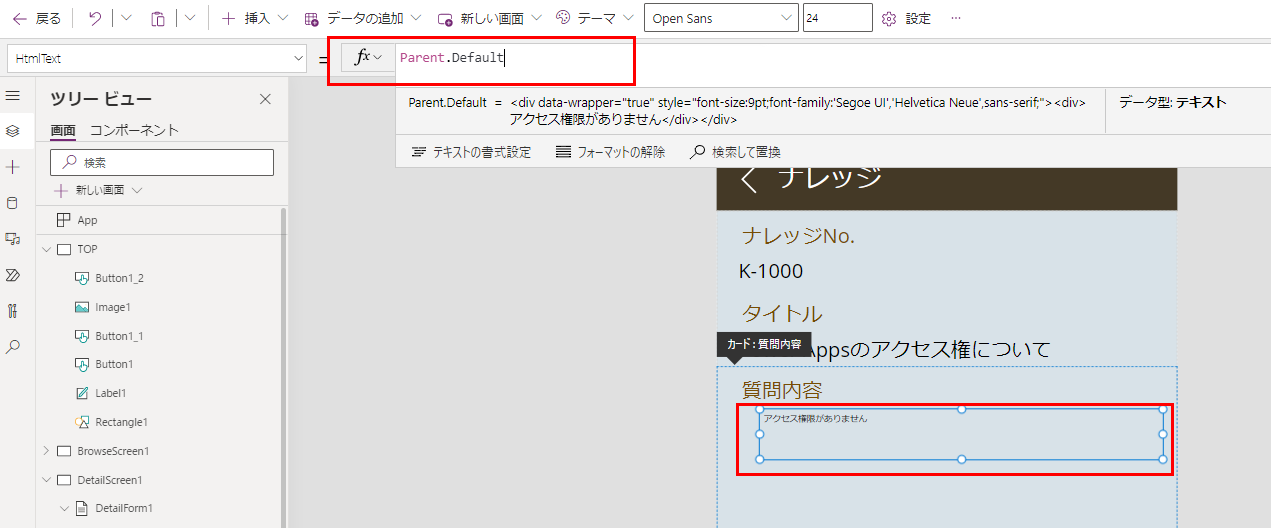Open the tree view layers icon
The image size is (1271, 528).
13,131
